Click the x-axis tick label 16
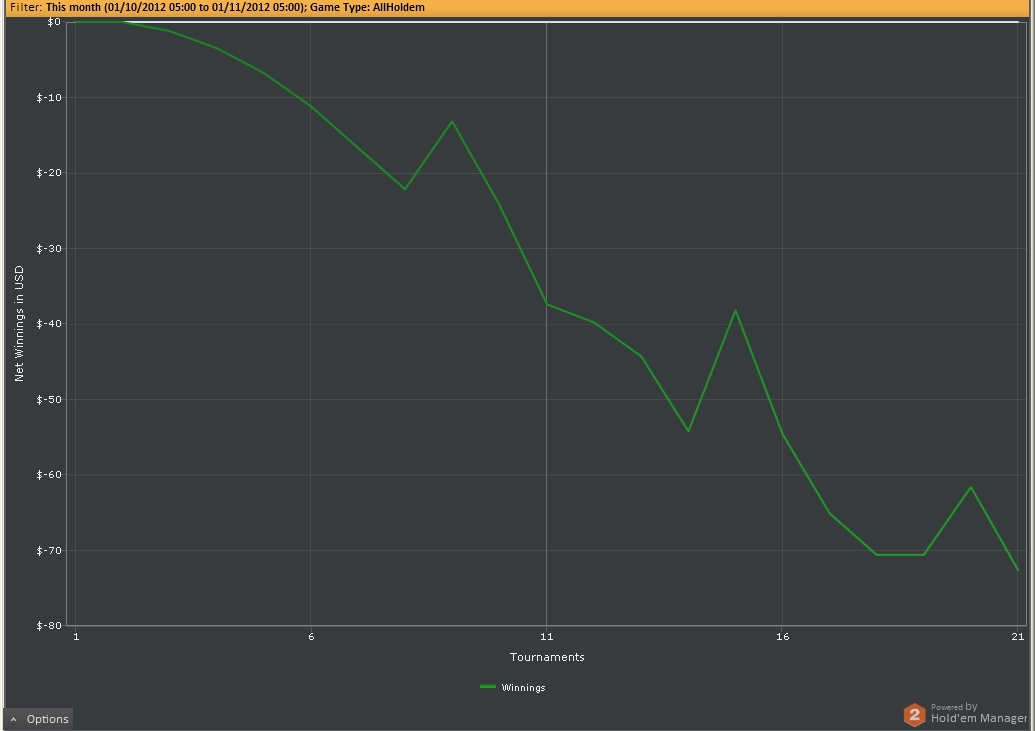This screenshot has width=1035, height=731. [782, 637]
